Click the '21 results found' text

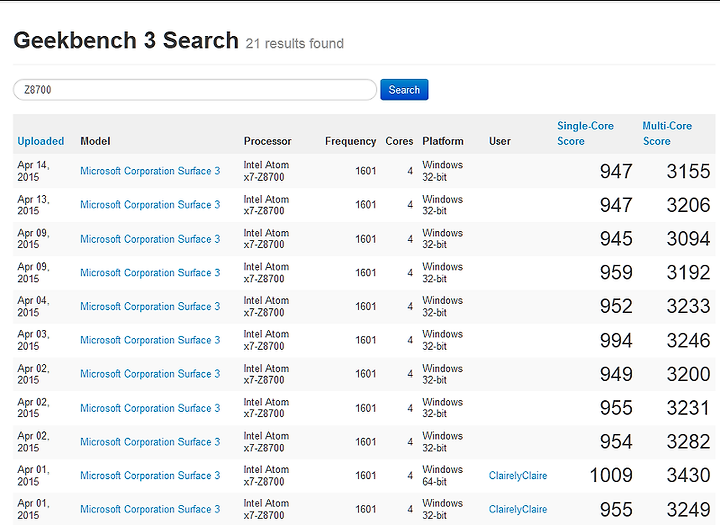tap(295, 44)
